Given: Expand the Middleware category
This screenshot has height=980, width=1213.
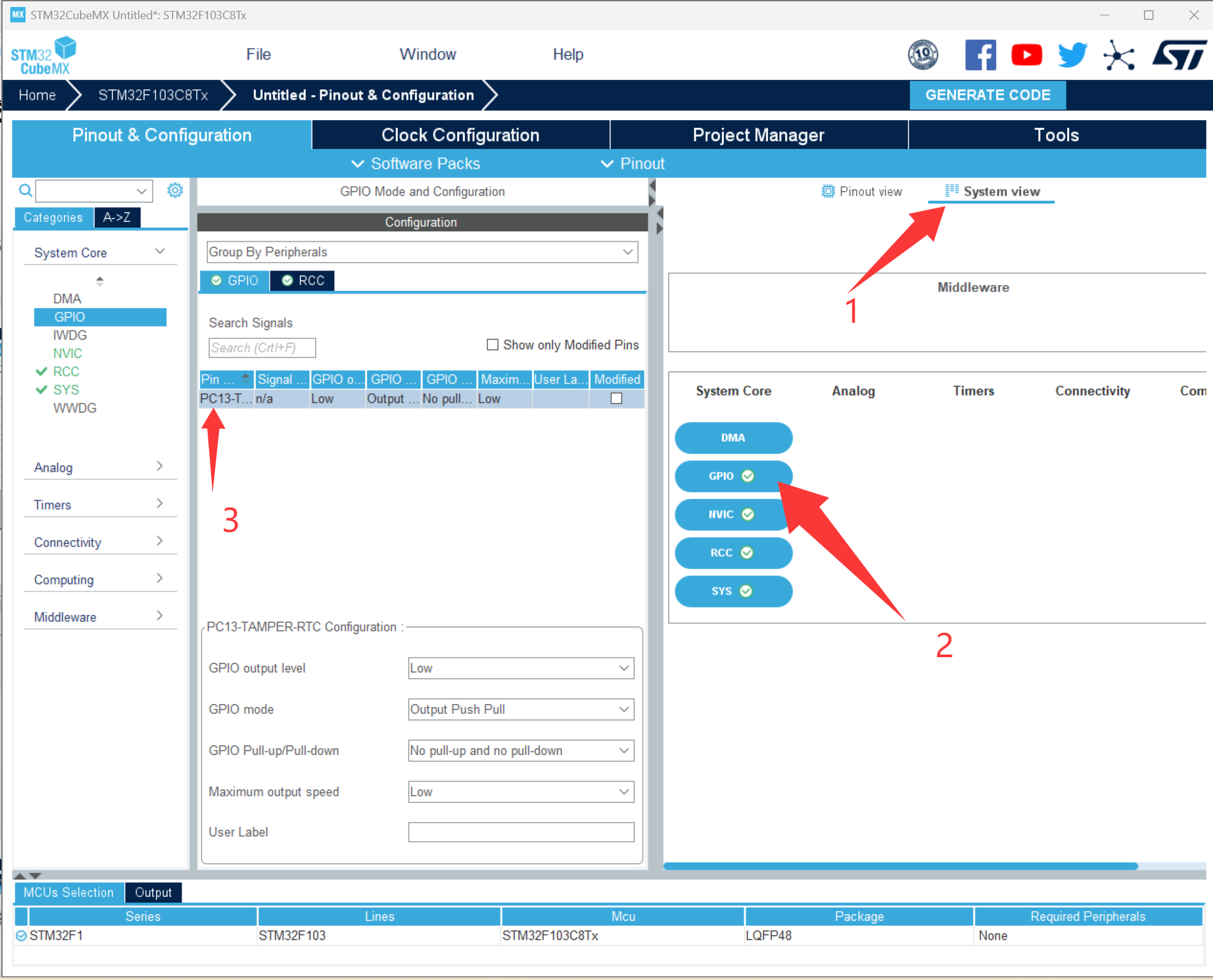Looking at the screenshot, I should click(100, 617).
